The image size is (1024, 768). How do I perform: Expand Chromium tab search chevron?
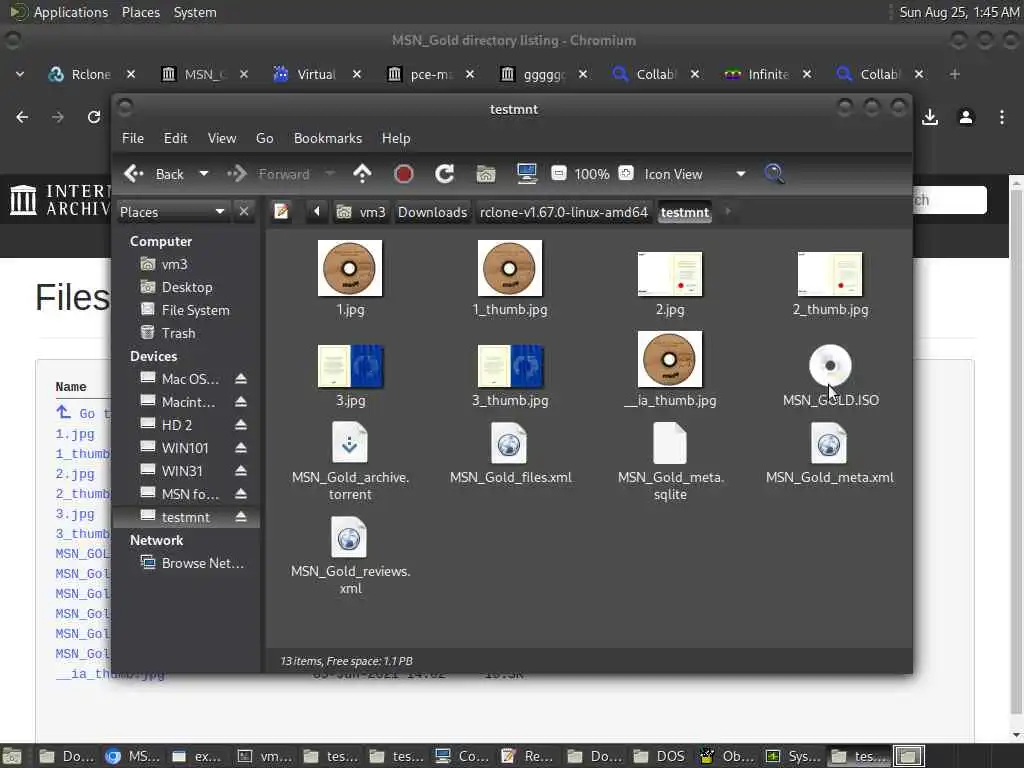[x=20, y=74]
